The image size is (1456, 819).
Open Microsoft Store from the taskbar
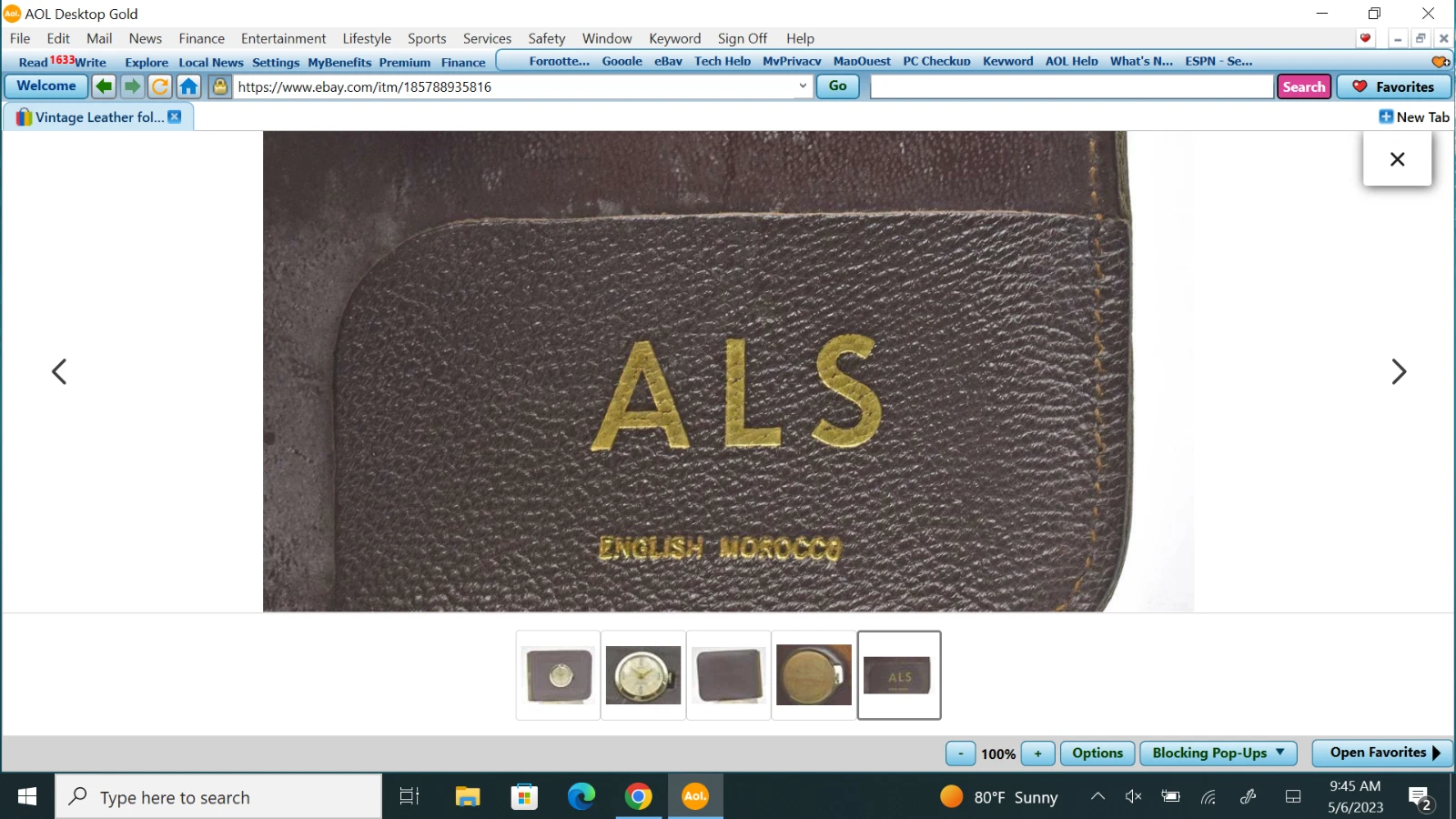(x=524, y=797)
